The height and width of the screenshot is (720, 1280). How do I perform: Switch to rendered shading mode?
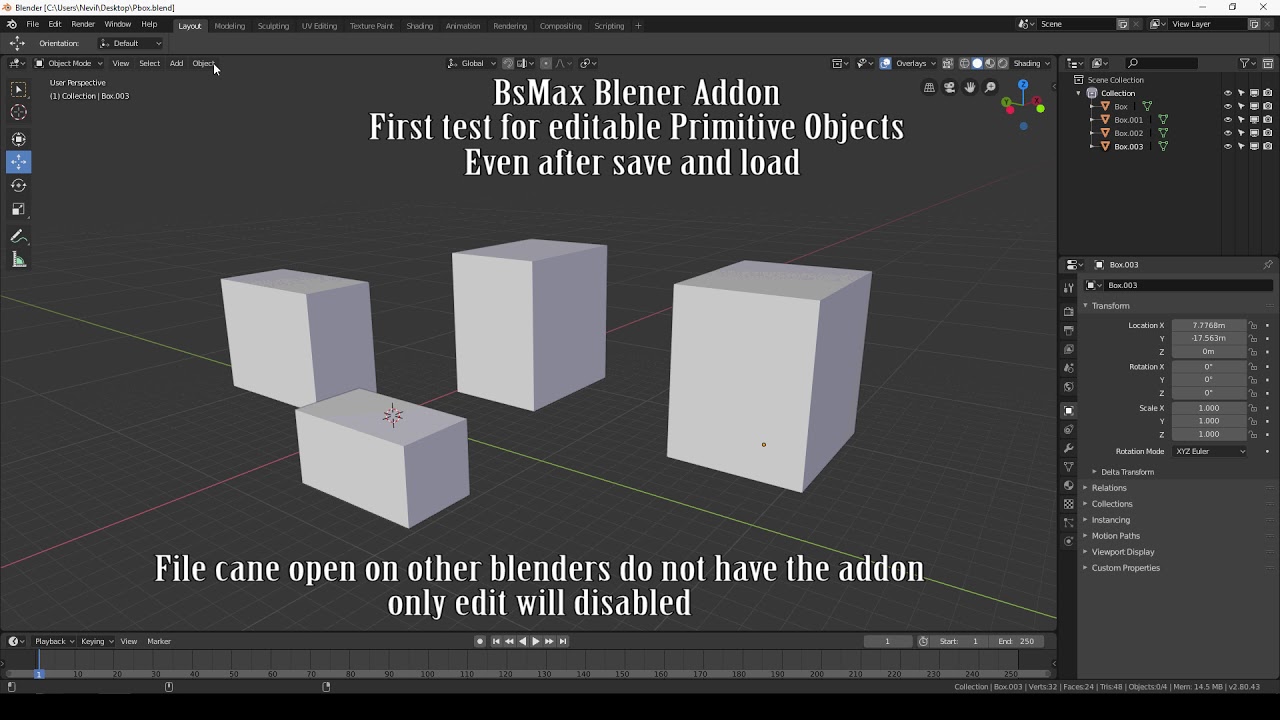click(x=1003, y=63)
